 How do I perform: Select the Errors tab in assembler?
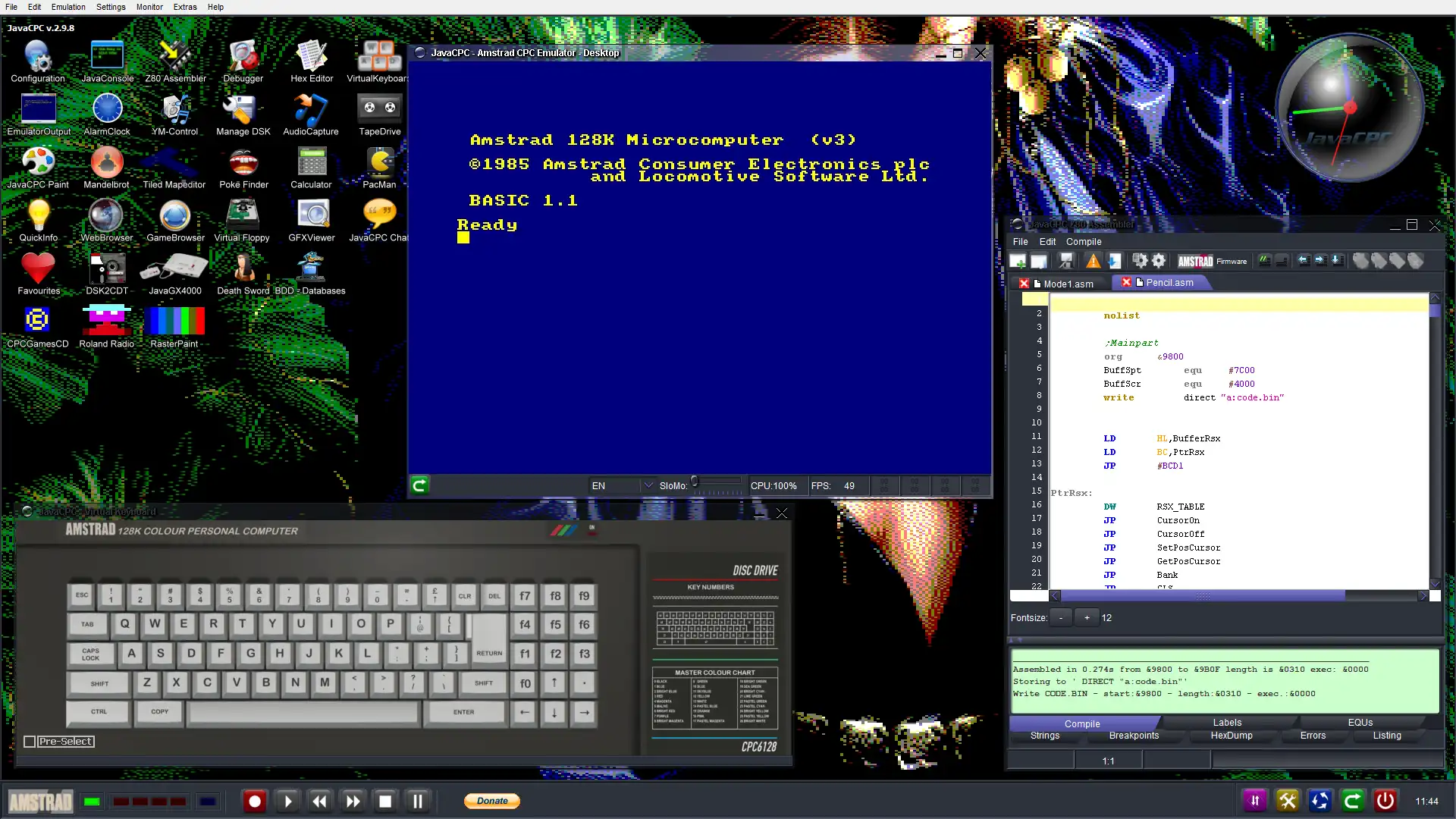pos(1313,735)
